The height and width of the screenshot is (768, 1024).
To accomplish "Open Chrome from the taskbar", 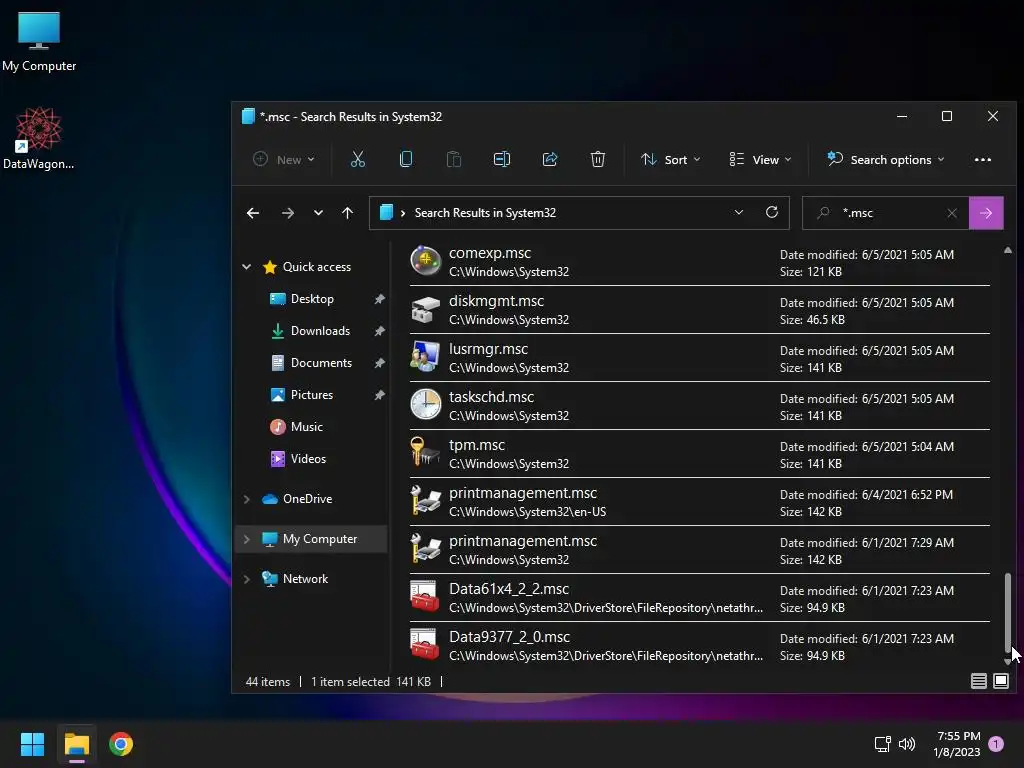I will pos(121,744).
